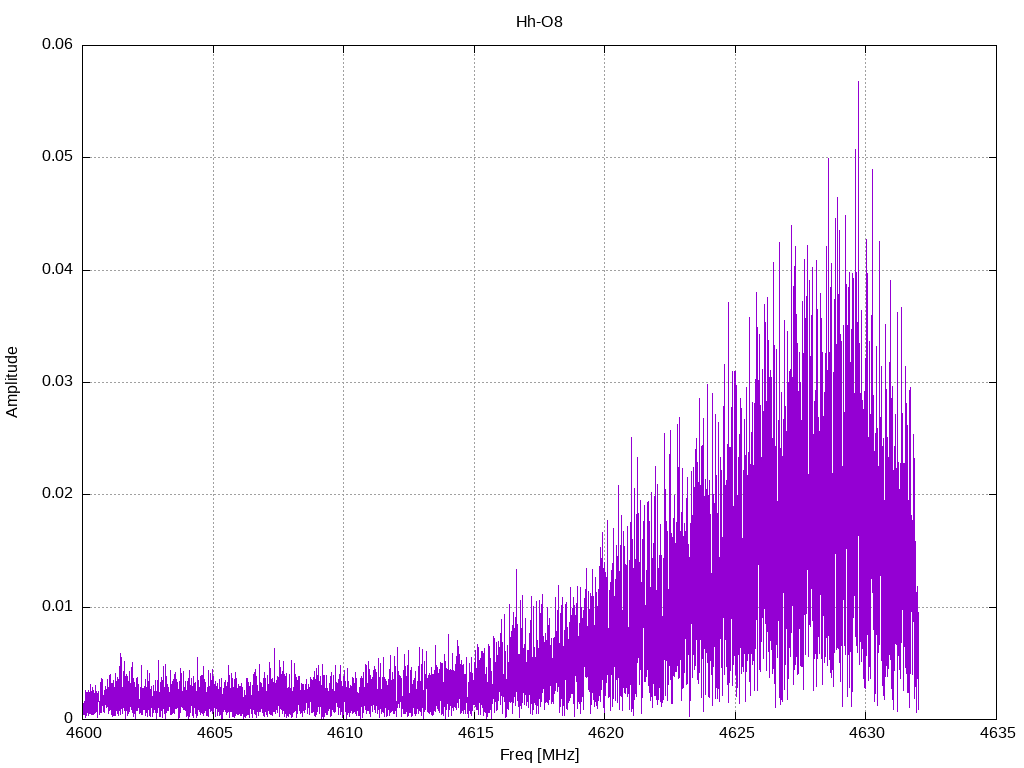Click the 0.02 y-axis tick label
Viewport: 1024px width, 768px height.
pos(57,494)
